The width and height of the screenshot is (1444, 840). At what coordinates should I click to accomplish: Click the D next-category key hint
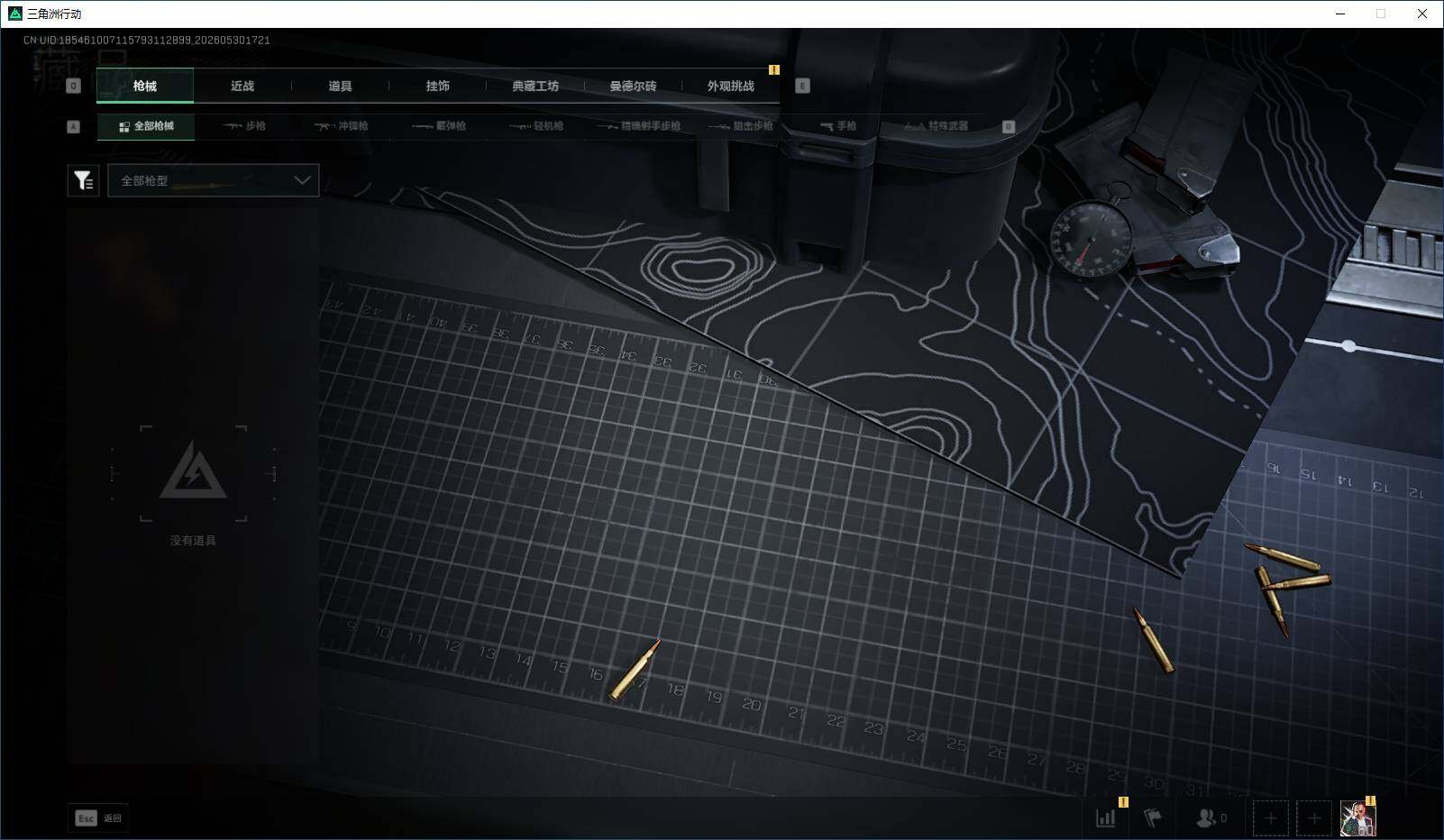click(x=1009, y=127)
